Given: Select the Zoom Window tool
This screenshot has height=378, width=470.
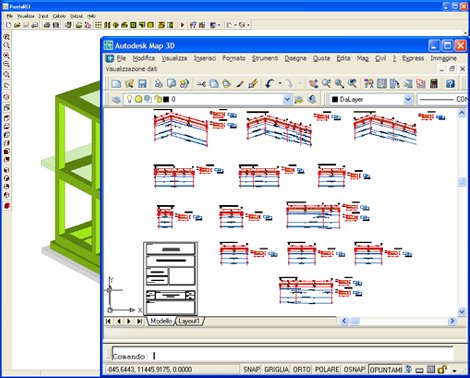Looking at the screenshot, I should pyautogui.click(x=339, y=83).
